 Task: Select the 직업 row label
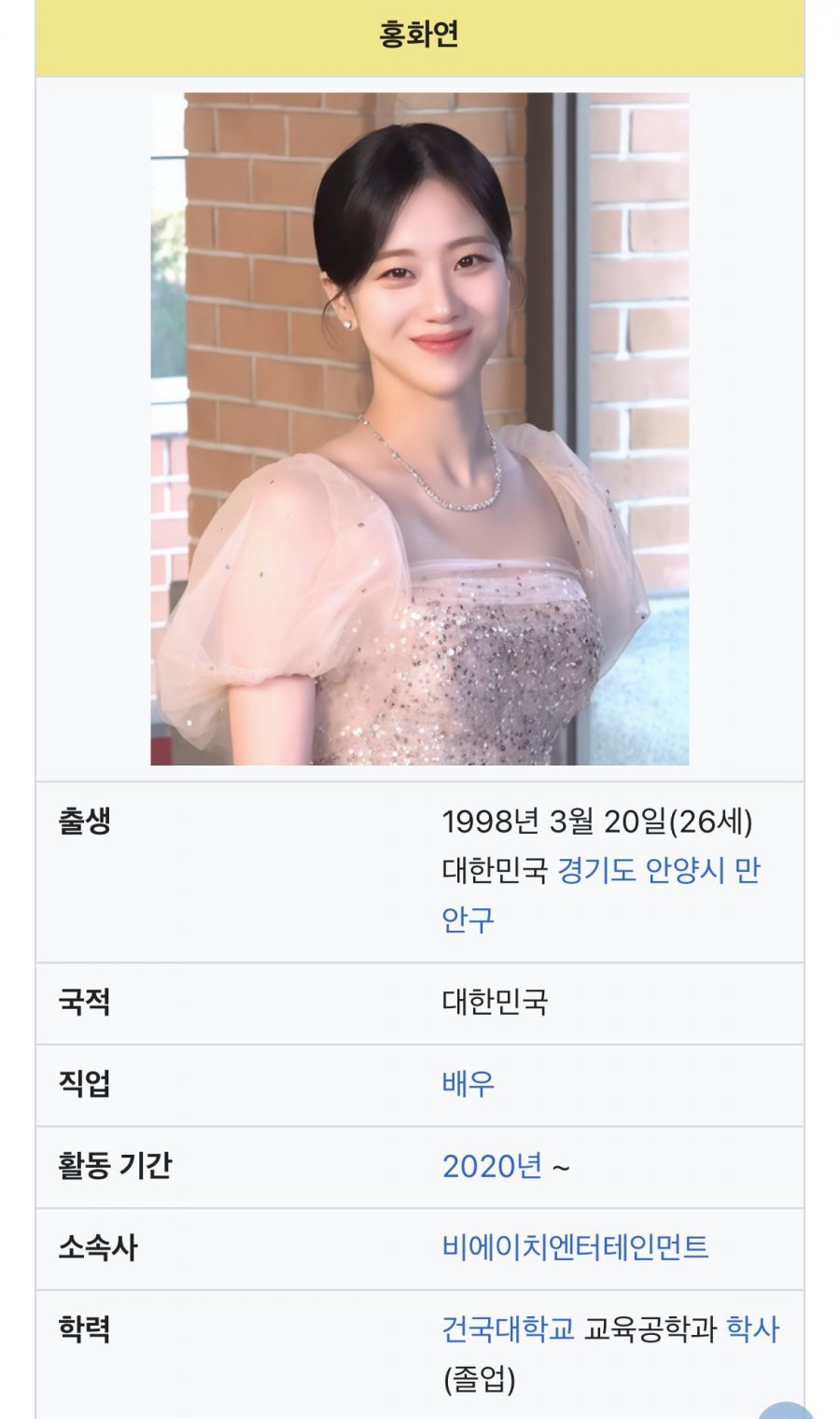pyautogui.click(x=85, y=1084)
